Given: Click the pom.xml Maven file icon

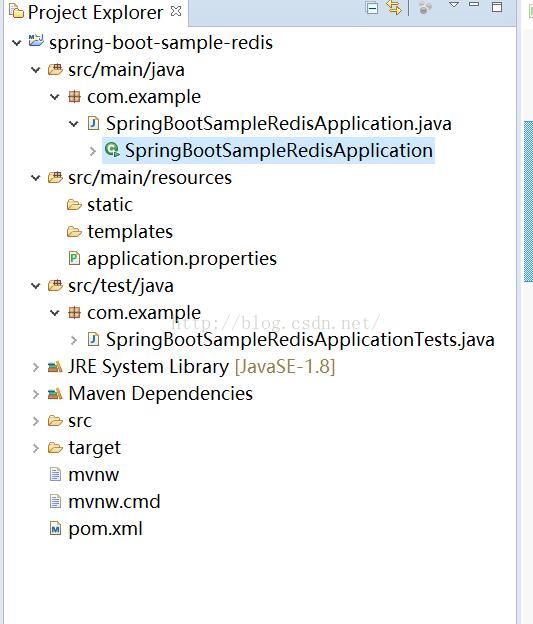Looking at the screenshot, I should click(x=55, y=528).
